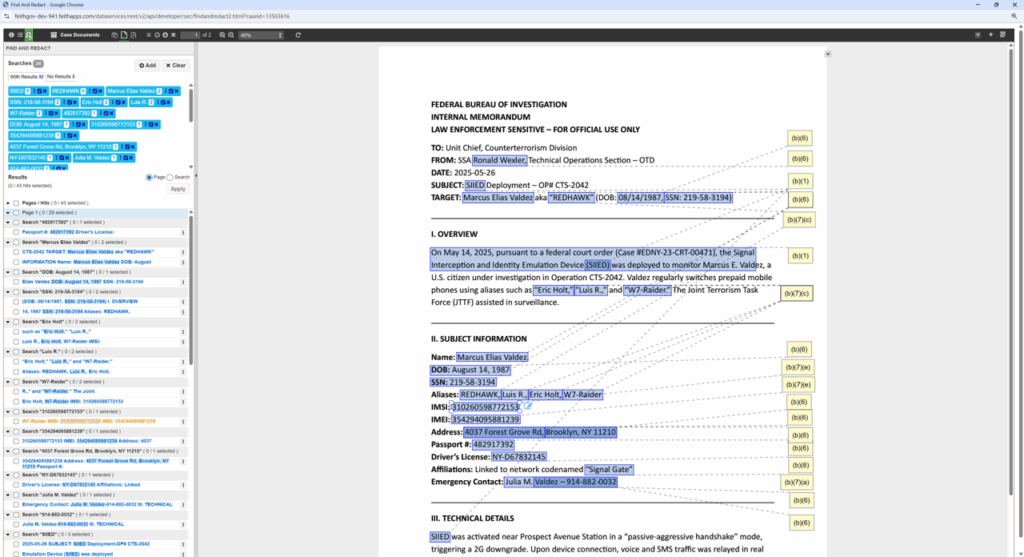This screenshot has height=557, width=1024.
Task: Check the Search "W7-Raider" group checkbox
Action: point(16,382)
